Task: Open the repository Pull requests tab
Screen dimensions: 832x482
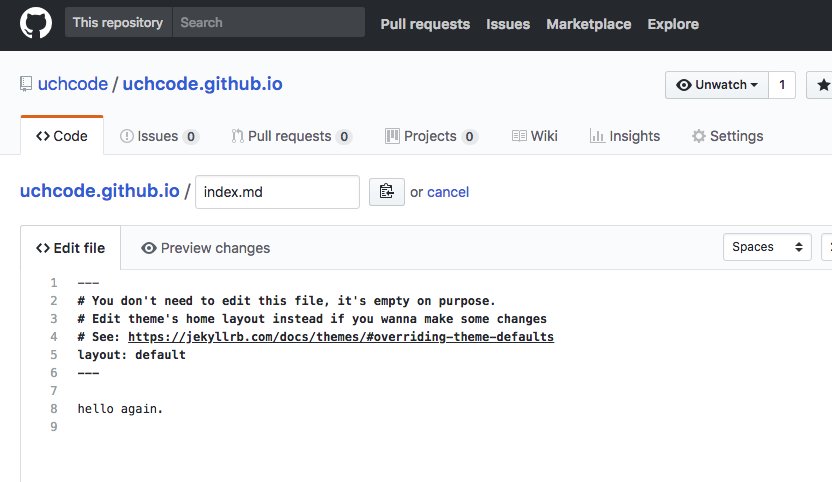Action: coord(291,136)
